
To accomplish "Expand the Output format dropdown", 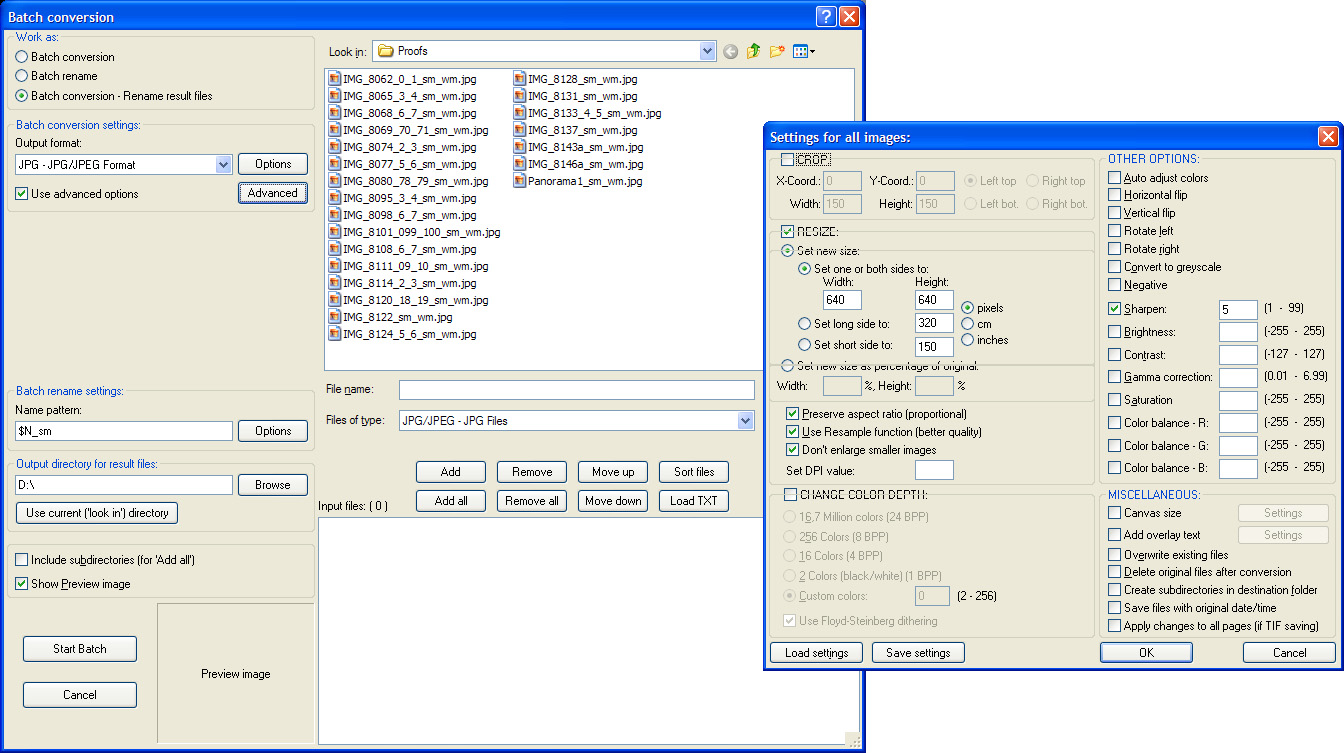I will [x=223, y=164].
